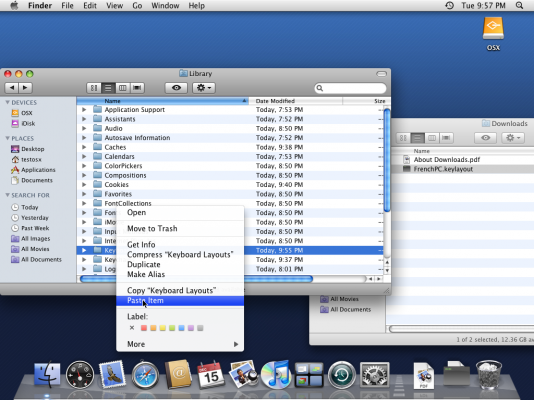Choose Get Info in context menu

point(180,245)
